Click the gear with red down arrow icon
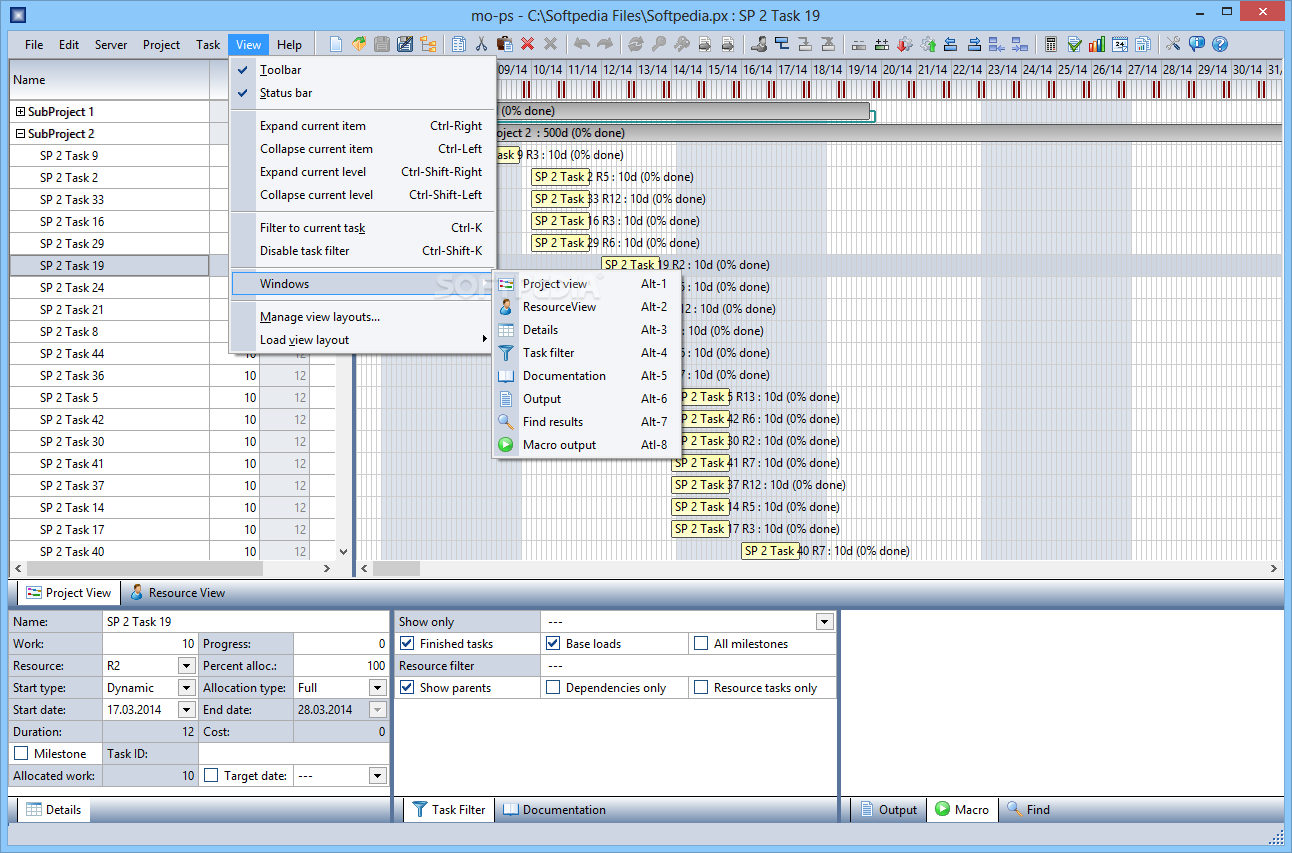The image size is (1292, 853). pos(905,44)
